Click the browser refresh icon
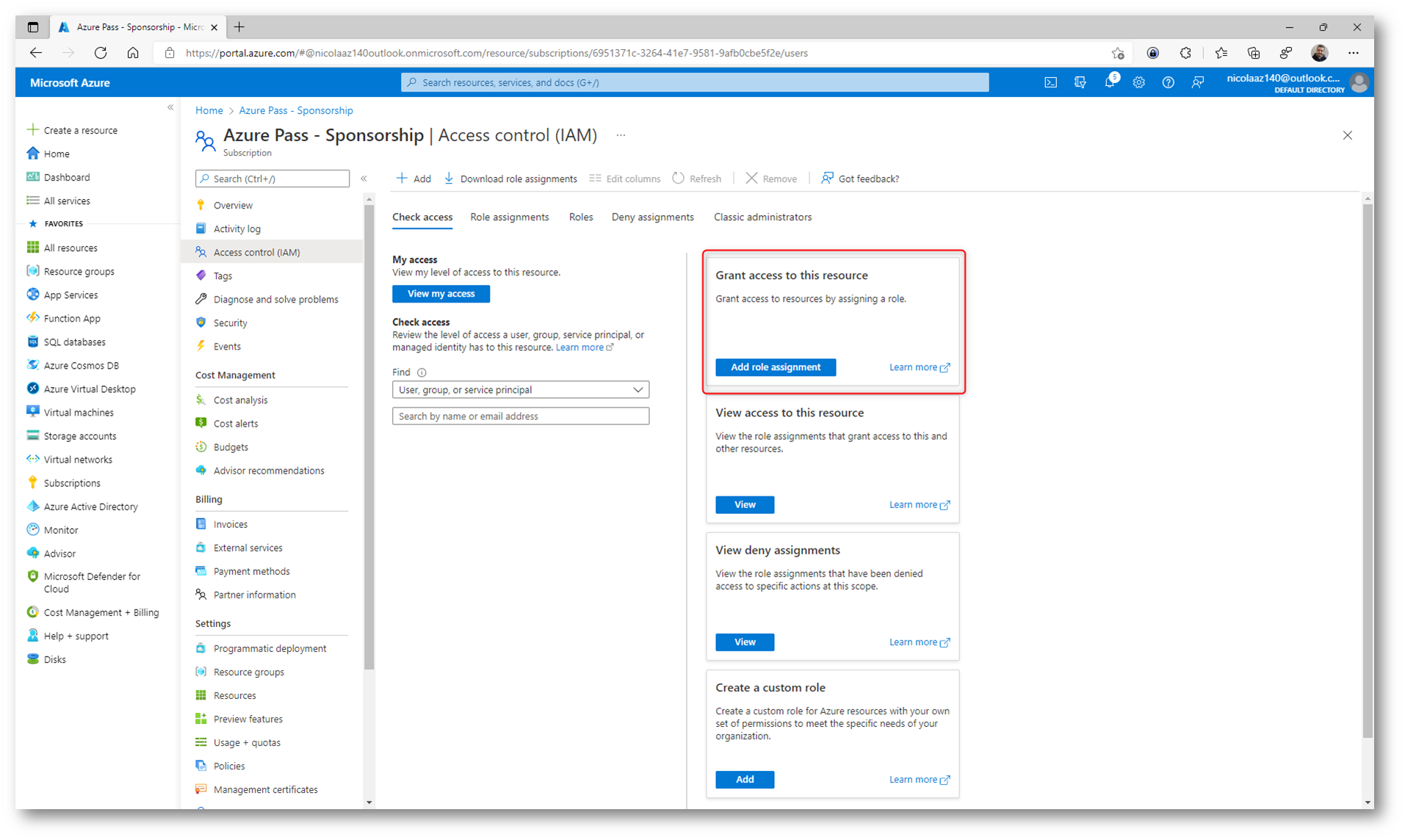The width and height of the screenshot is (1405, 840). click(101, 53)
